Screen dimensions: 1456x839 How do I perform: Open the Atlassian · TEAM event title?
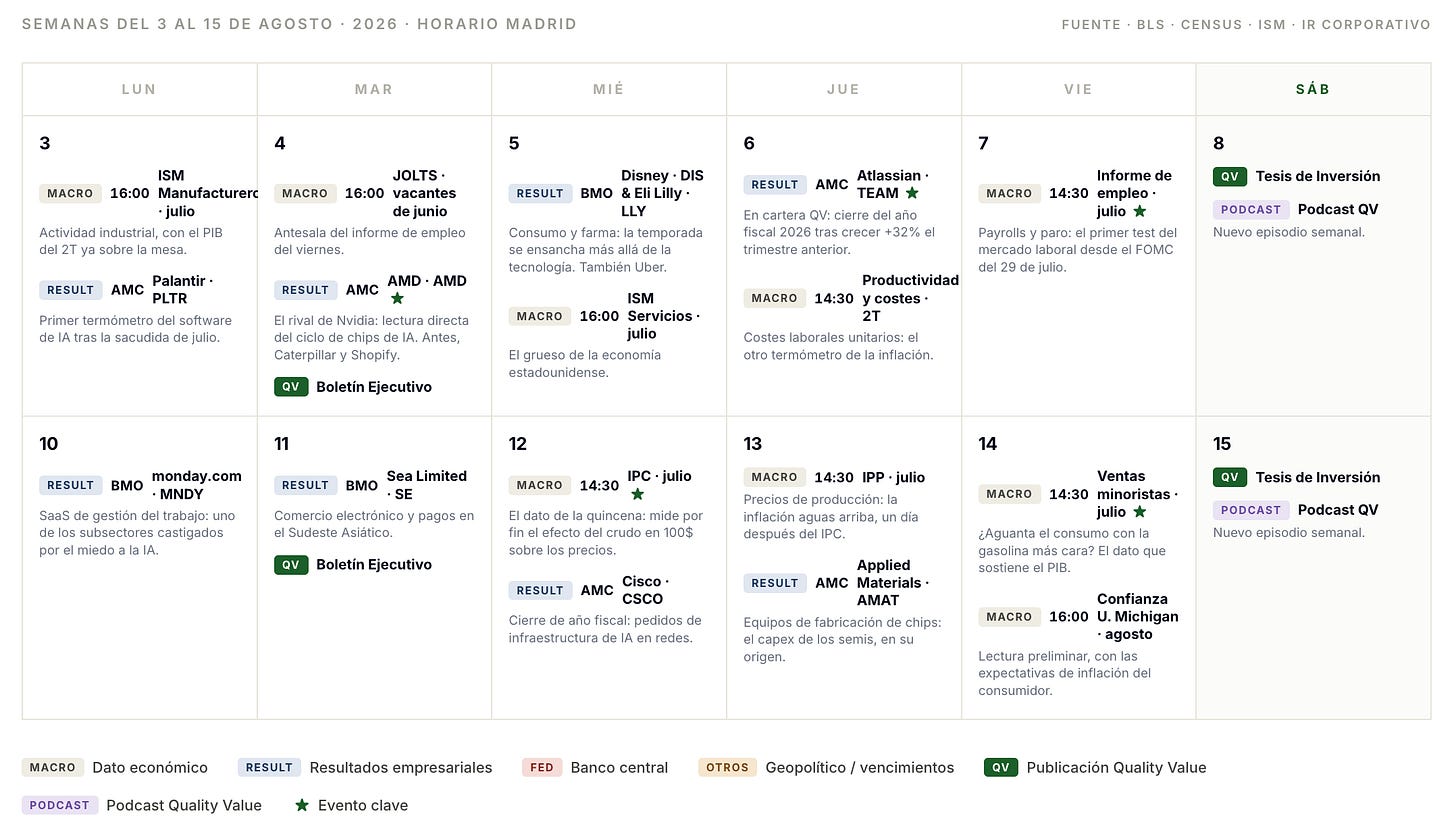893,184
